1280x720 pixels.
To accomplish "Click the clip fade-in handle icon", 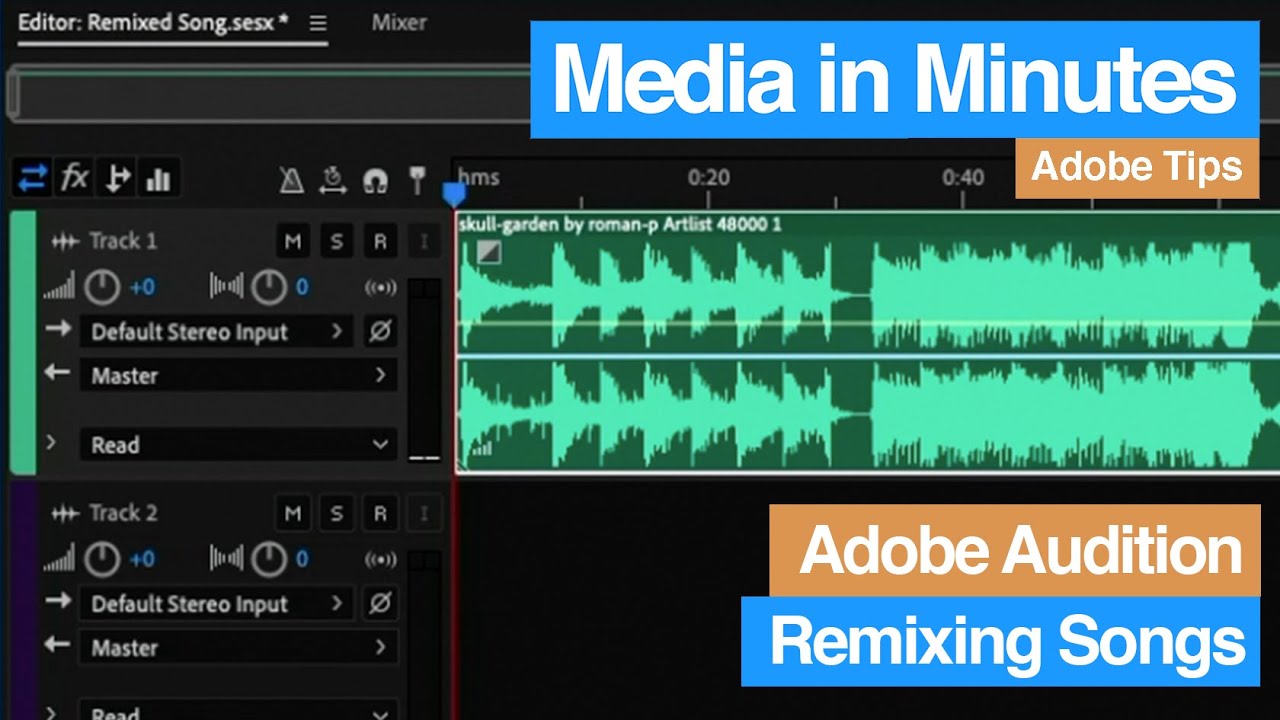I will tap(488, 253).
